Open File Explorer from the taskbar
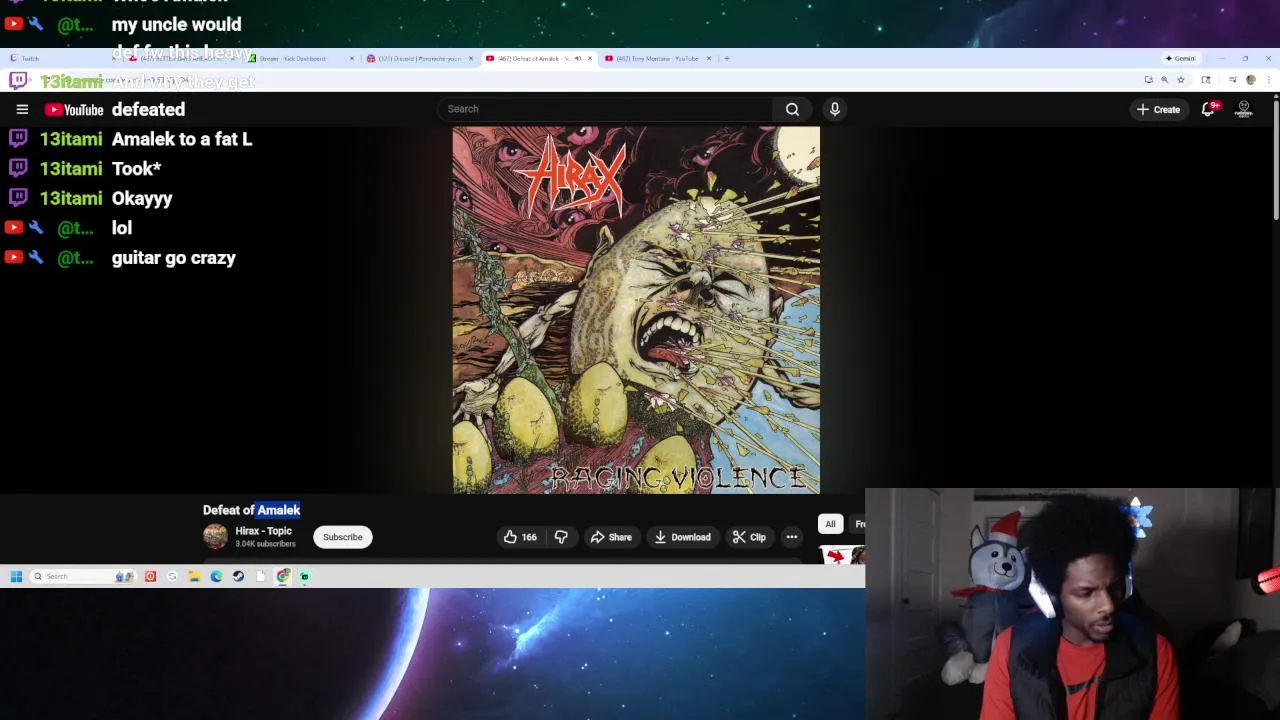This screenshot has height=720, width=1280. click(x=194, y=576)
